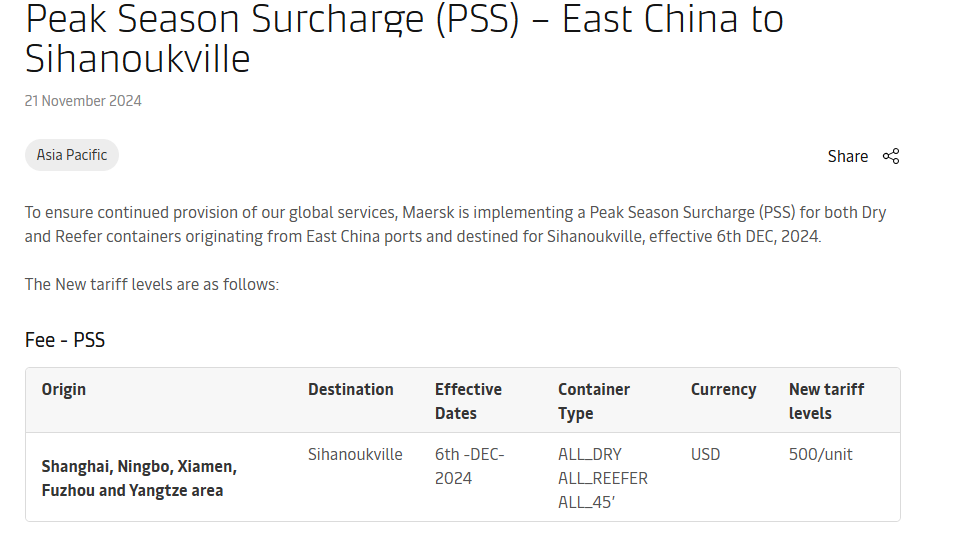Click the page title heading
This screenshot has width=953, height=539.
click(404, 39)
